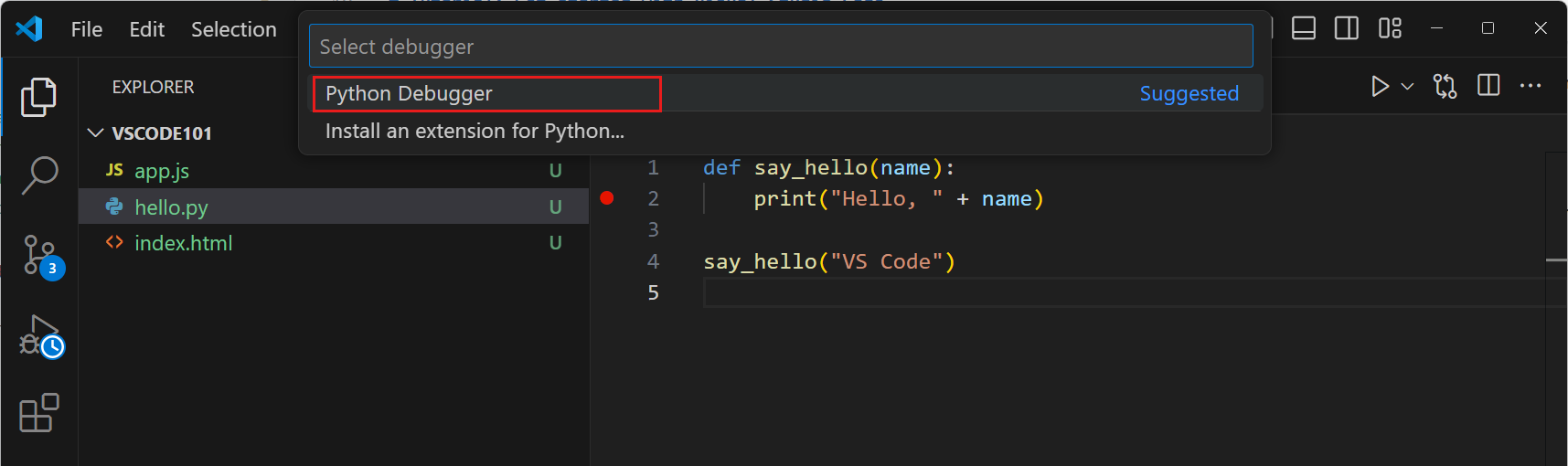Collapse the VSCODE101 folder
Image resolution: width=1568 pixels, height=466 pixels.
[x=96, y=133]
